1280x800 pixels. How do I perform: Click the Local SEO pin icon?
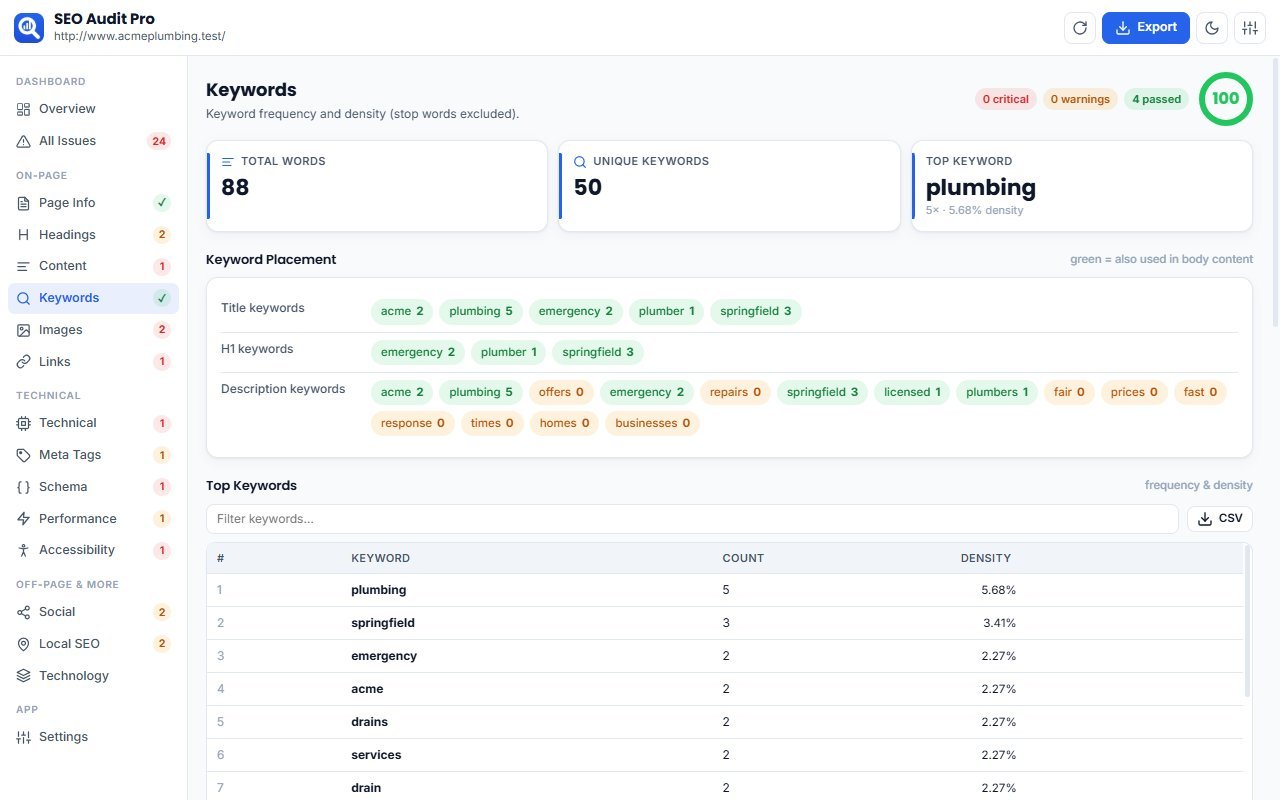click(24, 644)
